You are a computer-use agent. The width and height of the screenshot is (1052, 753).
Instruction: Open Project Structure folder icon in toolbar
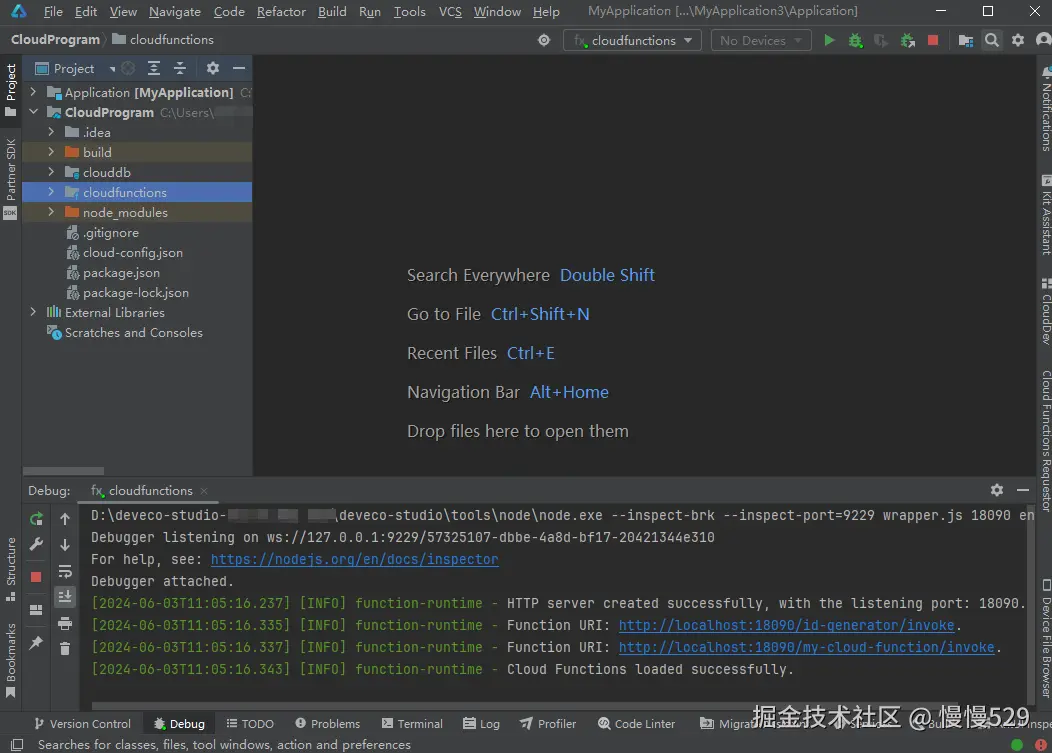[x=965, y=40]
